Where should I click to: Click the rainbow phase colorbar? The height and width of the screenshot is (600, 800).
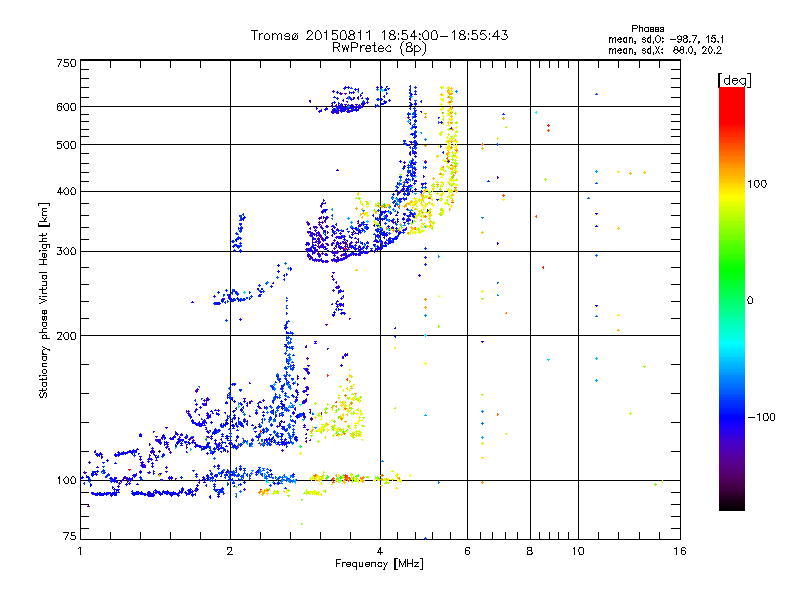pos(732,298)
